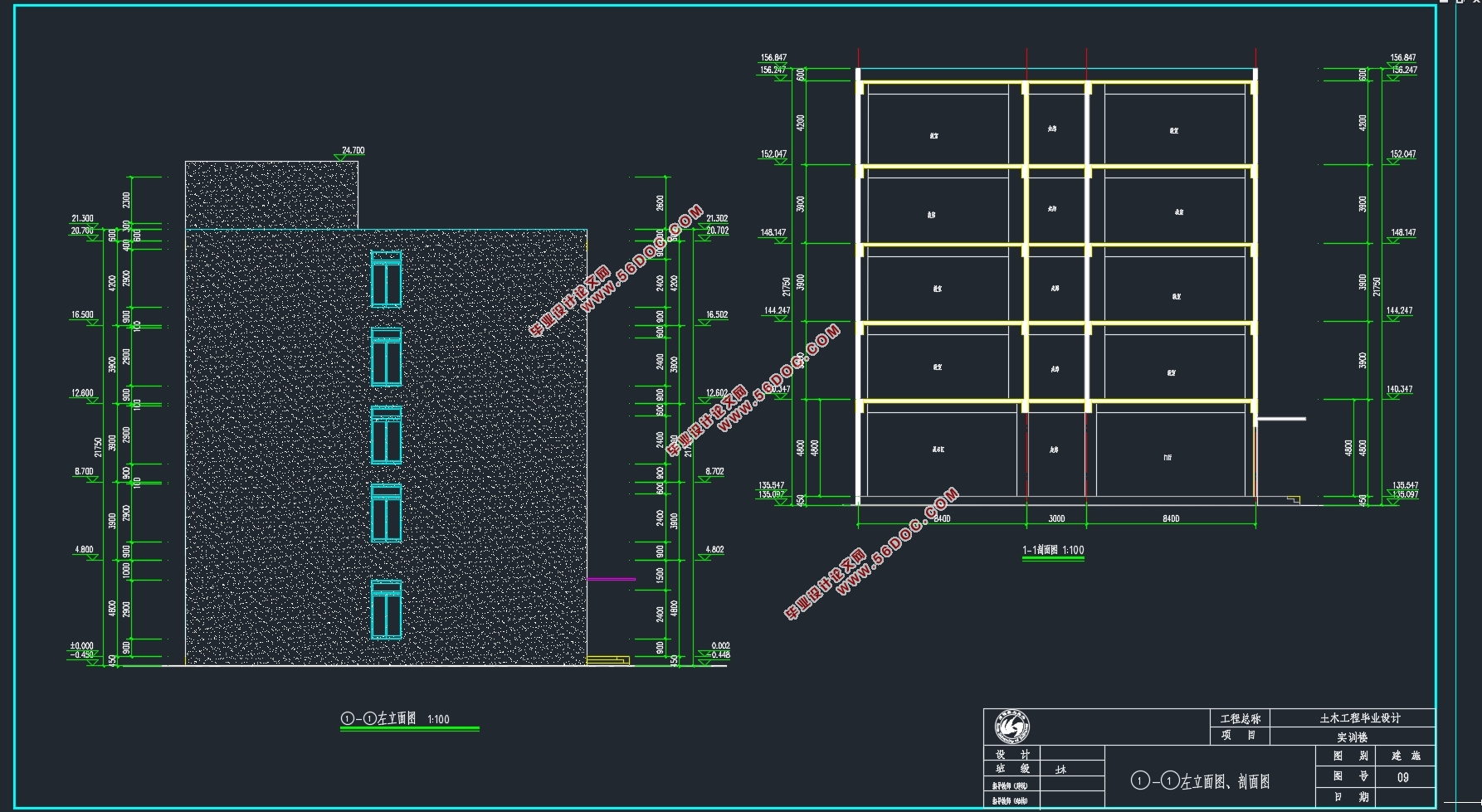Pick the 21.302 elevation label

717,218
